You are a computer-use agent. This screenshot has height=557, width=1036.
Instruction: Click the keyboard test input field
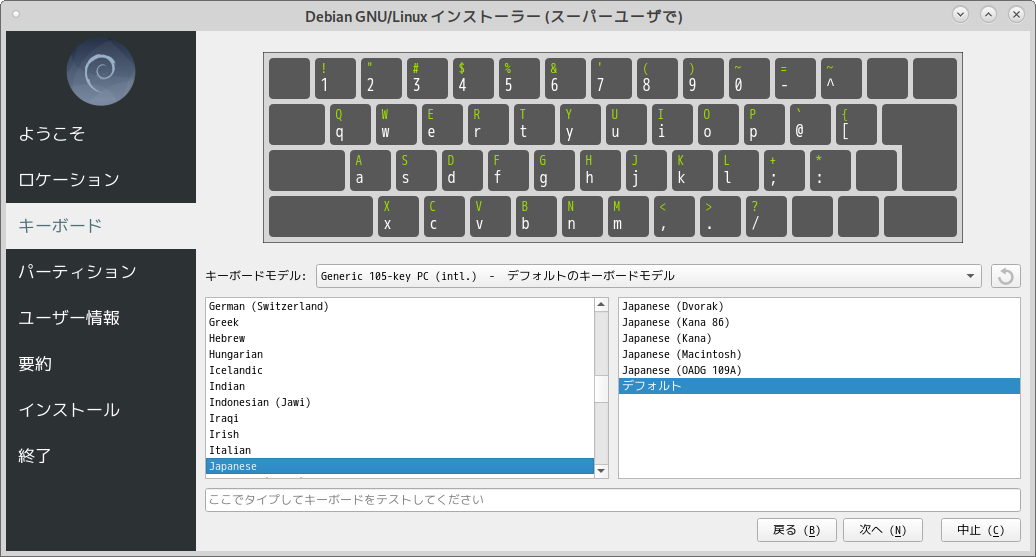click(x=612, y=500)
